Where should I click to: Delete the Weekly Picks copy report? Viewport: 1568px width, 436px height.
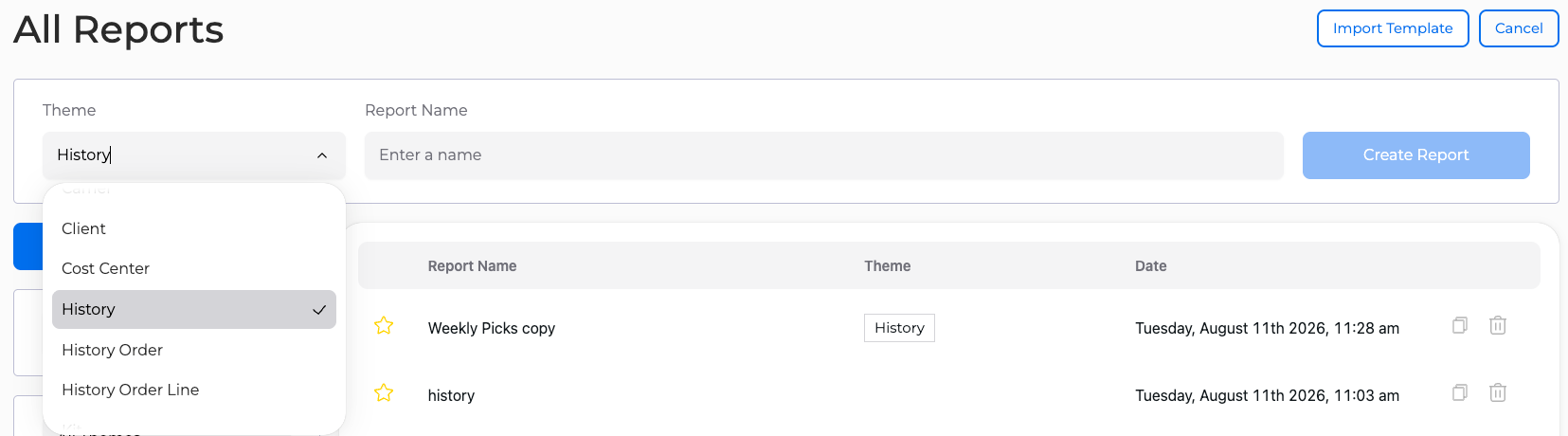coord(1498,325)
